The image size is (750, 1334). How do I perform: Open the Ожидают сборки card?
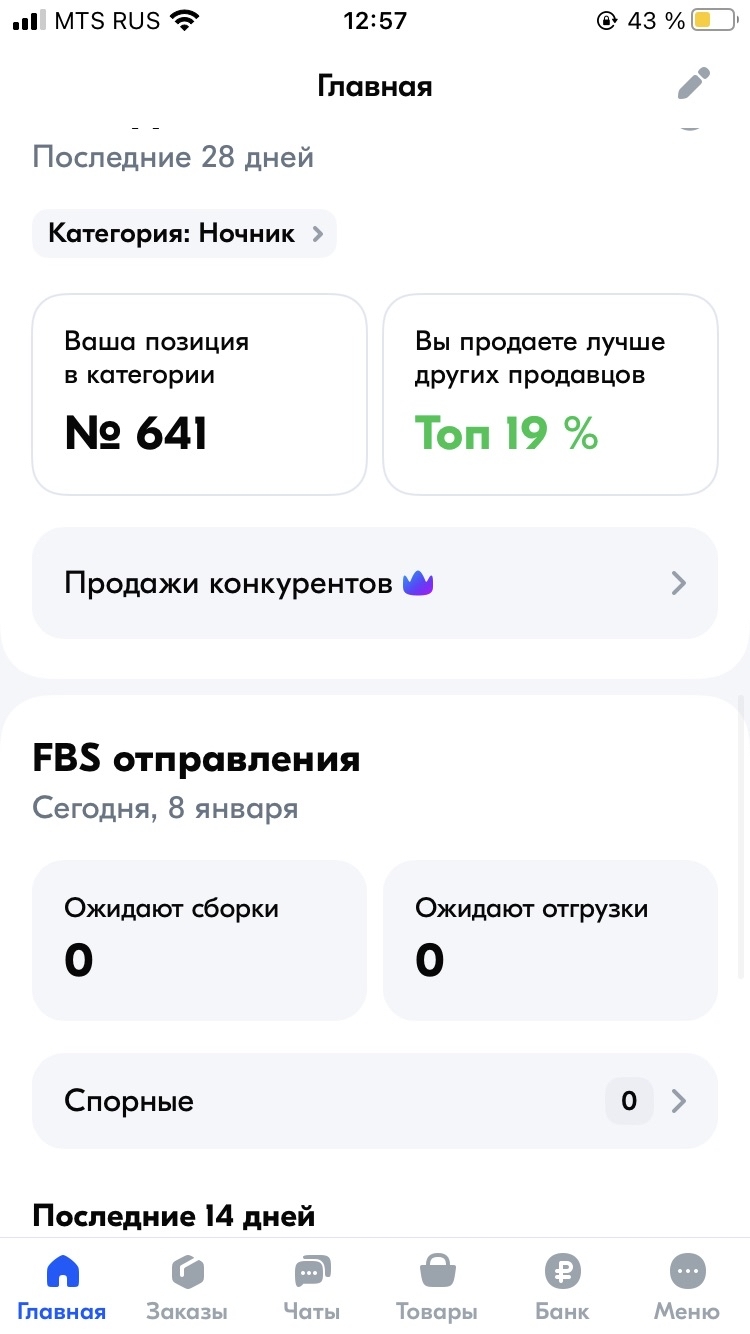coord(200,939)
